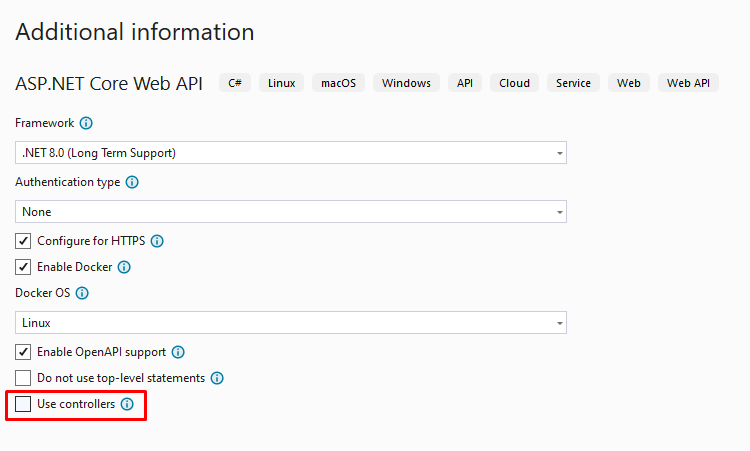Click the C# language tag
The image size is (750, 451).
click(x=235, y=83)
